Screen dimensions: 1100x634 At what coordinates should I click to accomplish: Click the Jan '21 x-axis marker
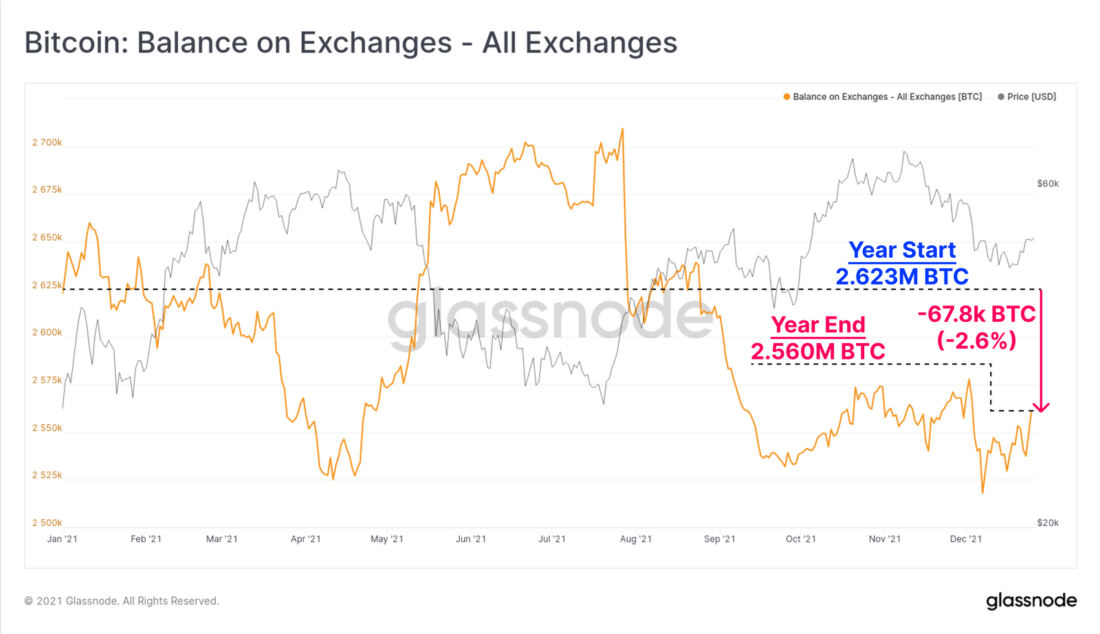click(x=62, y=539)
